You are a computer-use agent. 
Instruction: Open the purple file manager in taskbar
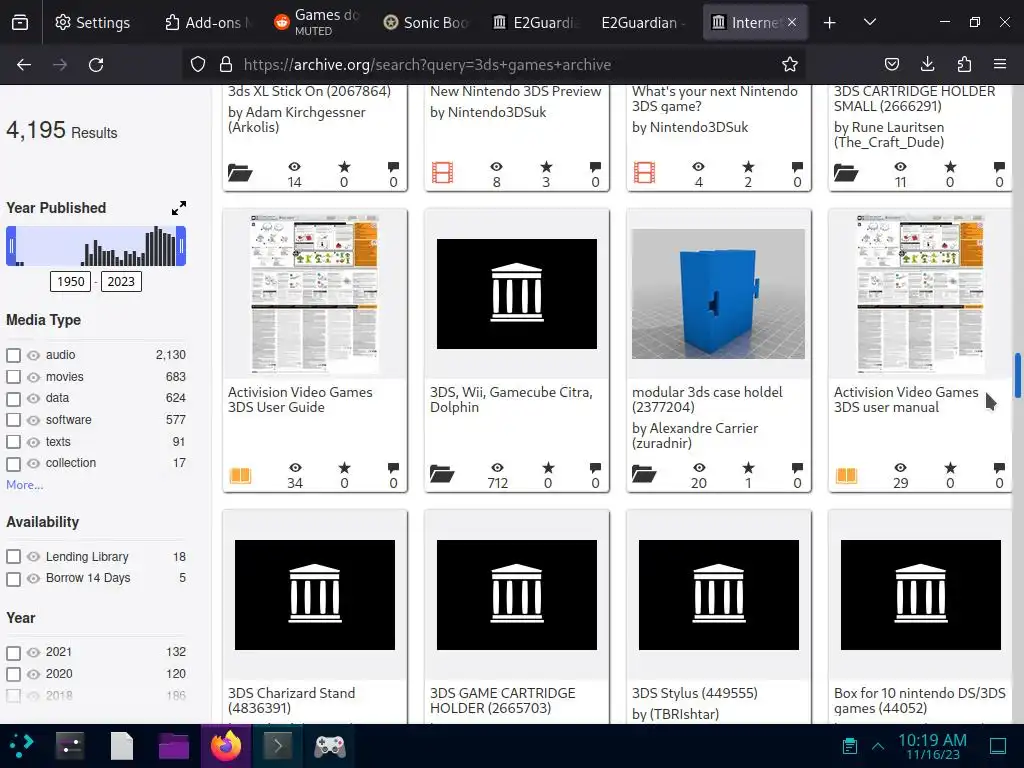[x=174, y=745]
